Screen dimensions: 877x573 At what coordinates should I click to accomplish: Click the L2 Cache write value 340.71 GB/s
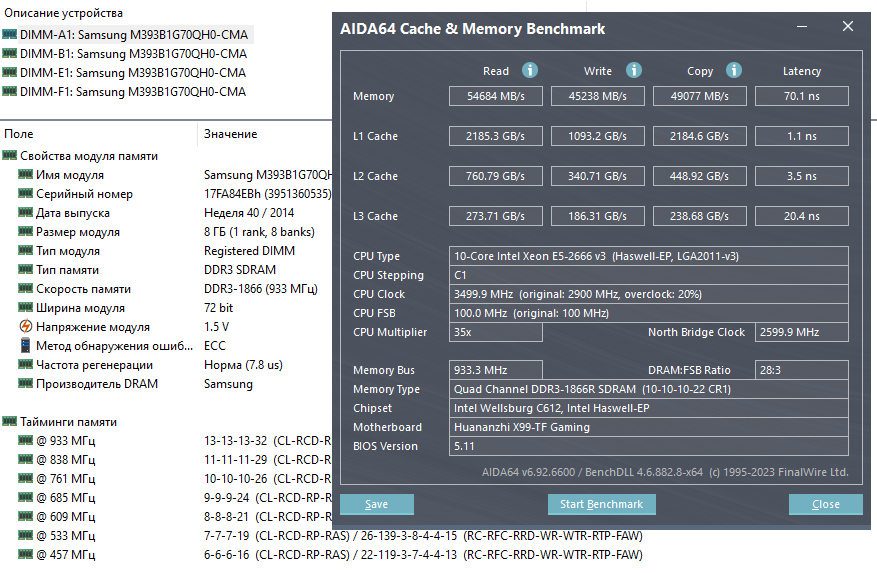(597, 176)
